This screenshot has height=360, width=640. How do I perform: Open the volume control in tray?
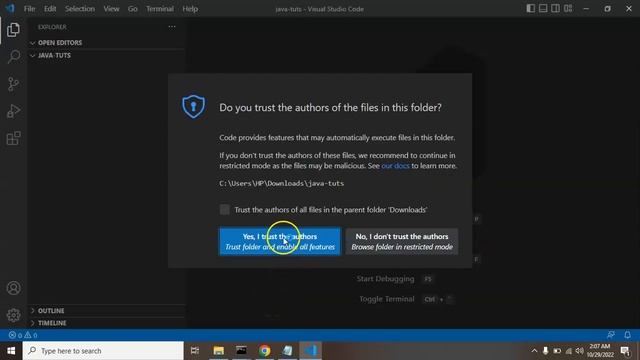pos(579,351)
